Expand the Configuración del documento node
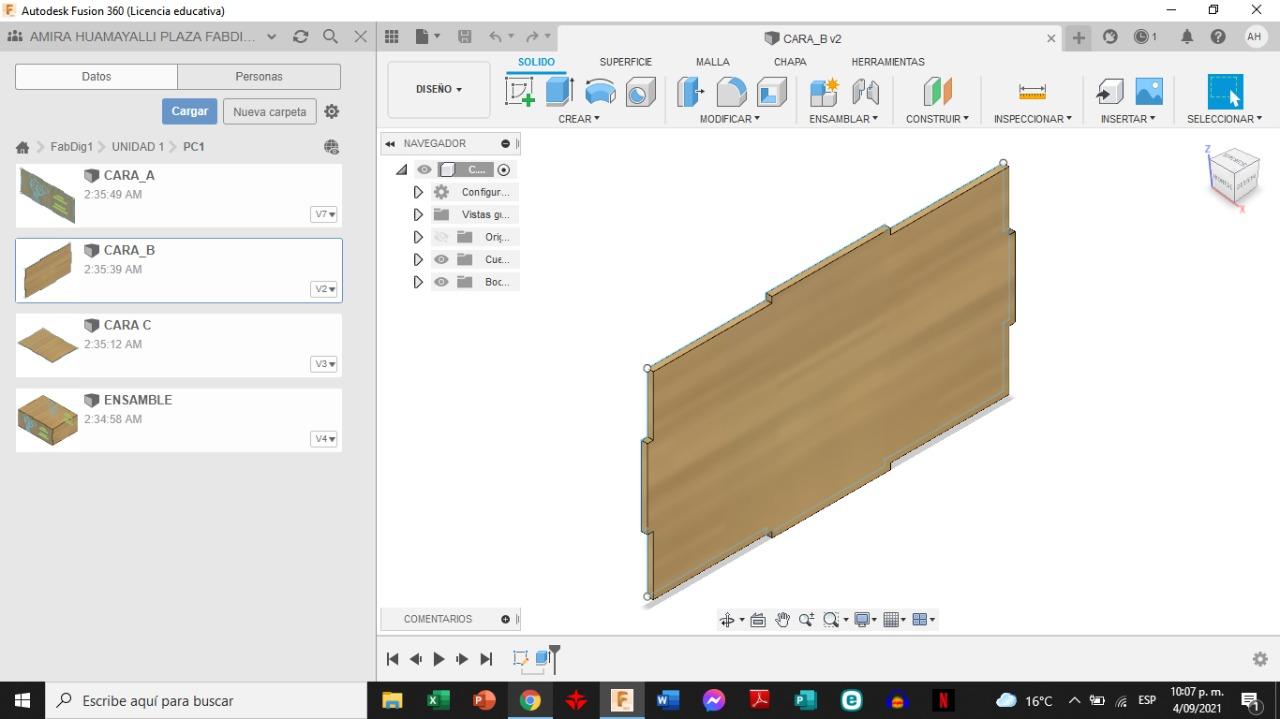Viewport: 1280px width, 719px height. (x=418, y=192)
